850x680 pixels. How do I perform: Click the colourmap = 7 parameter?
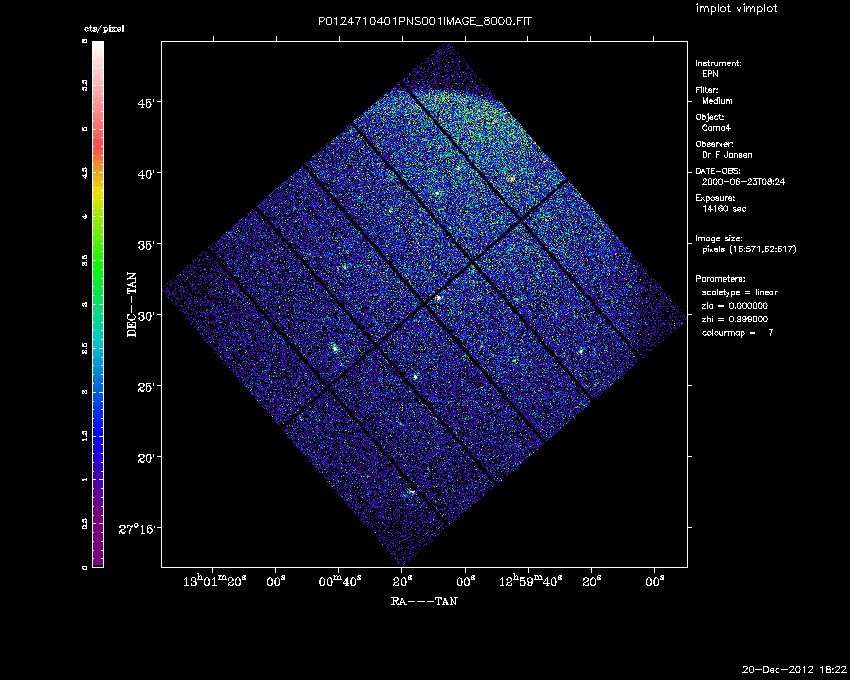pos(738,331)
